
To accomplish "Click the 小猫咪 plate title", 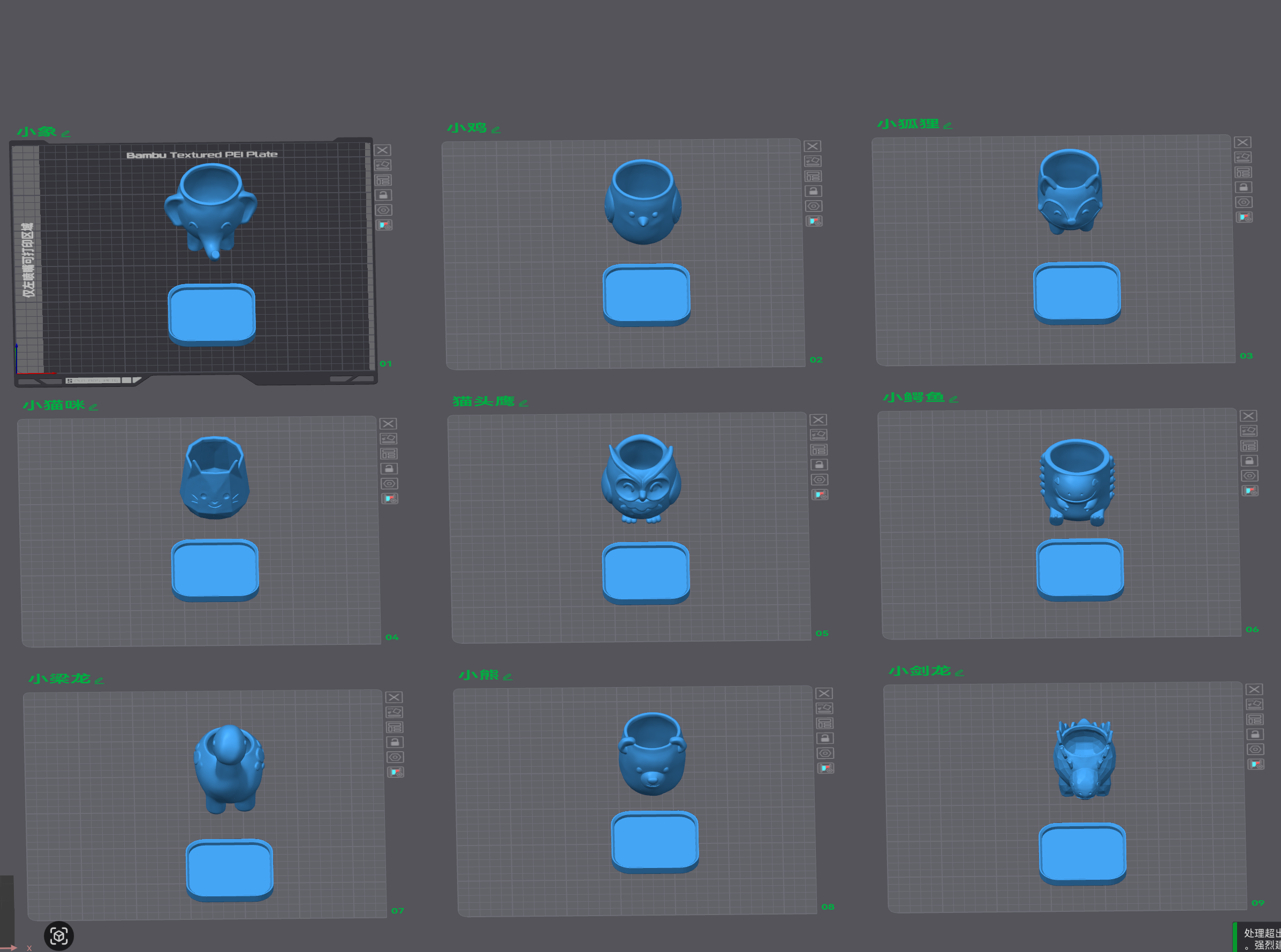I will 54,406.
